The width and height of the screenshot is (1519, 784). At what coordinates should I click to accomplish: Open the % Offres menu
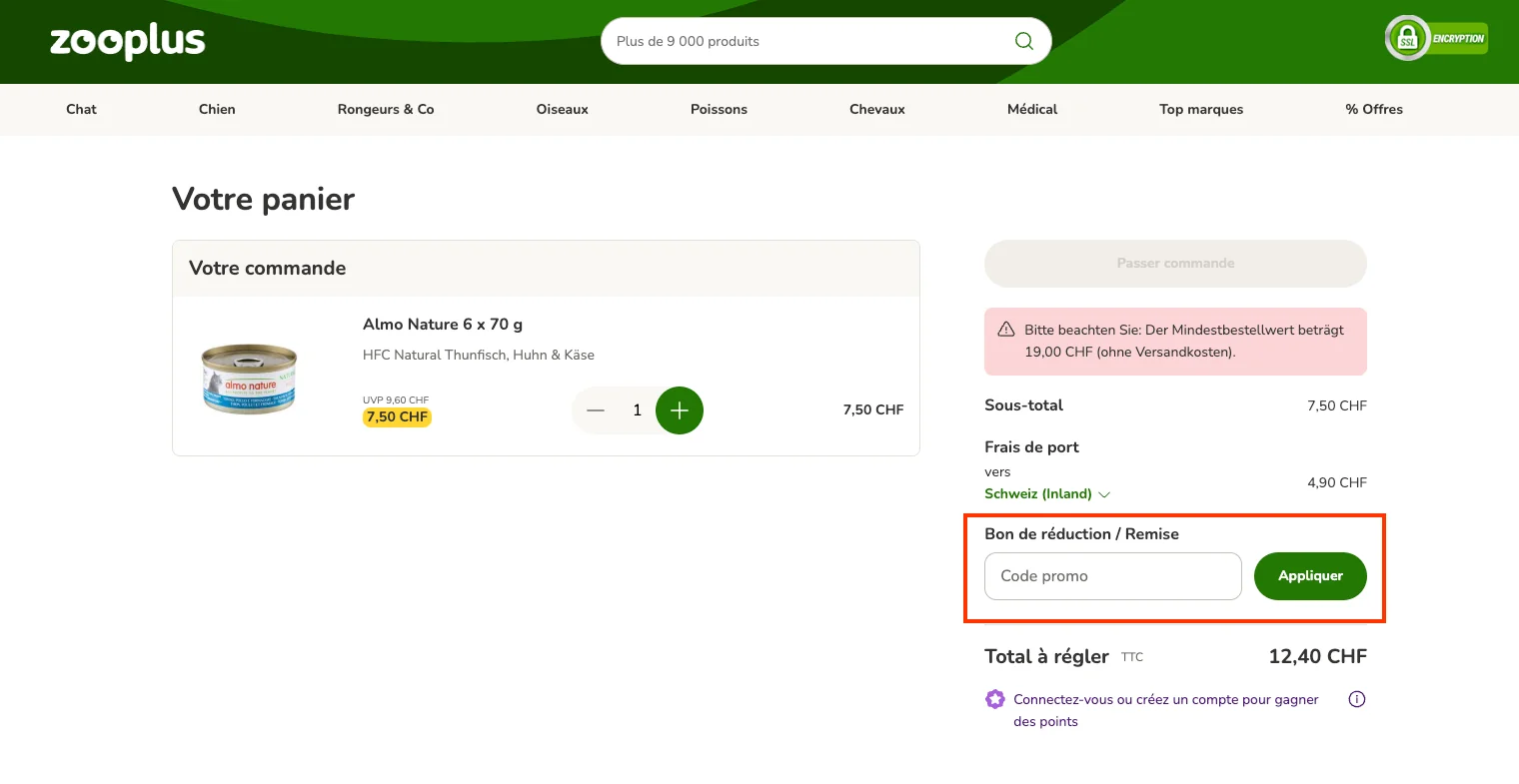click(x=1374, y=109)
